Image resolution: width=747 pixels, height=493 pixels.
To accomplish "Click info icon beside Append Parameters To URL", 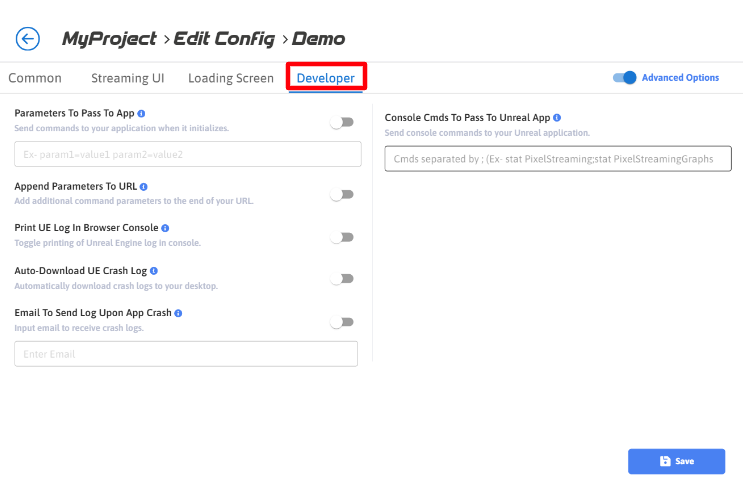I will coord(144,187).
